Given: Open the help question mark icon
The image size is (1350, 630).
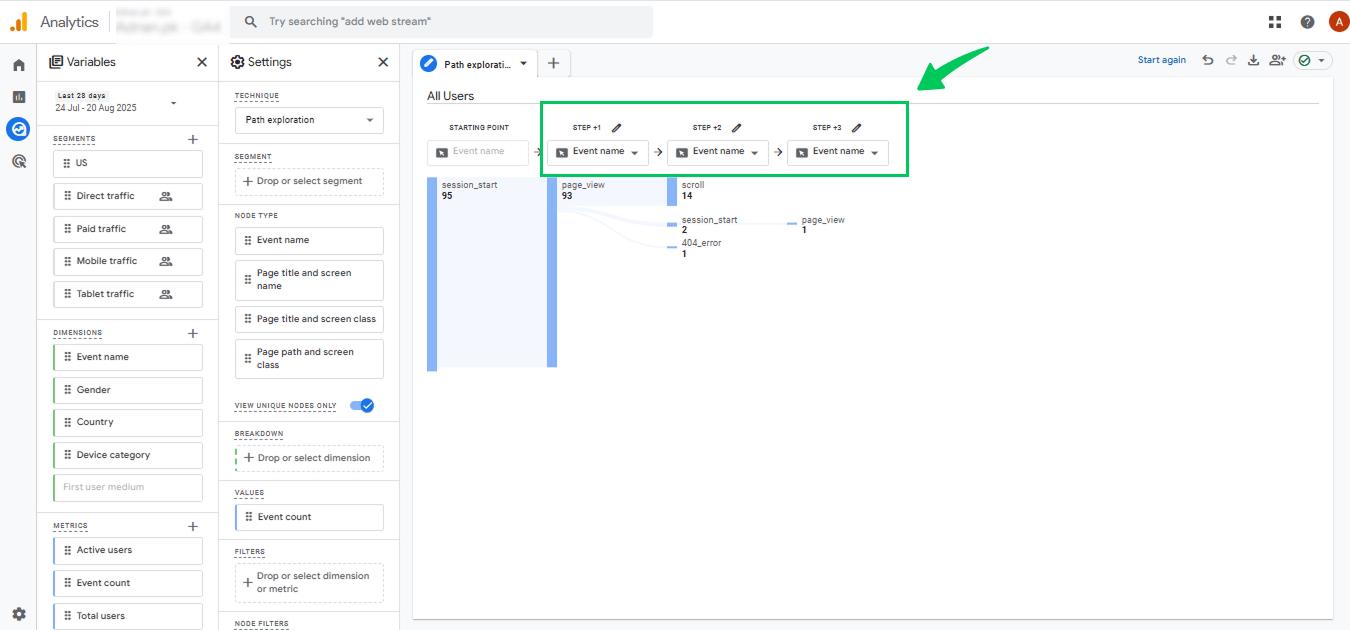Looking at the screenshot, I should (x=1307, y=22).
